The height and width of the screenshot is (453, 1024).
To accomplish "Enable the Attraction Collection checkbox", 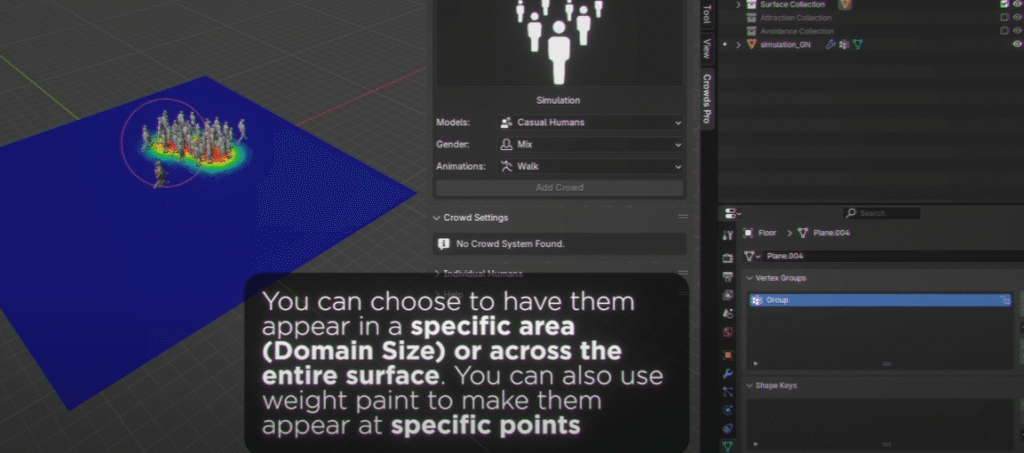I will [x=1003, y=18].
